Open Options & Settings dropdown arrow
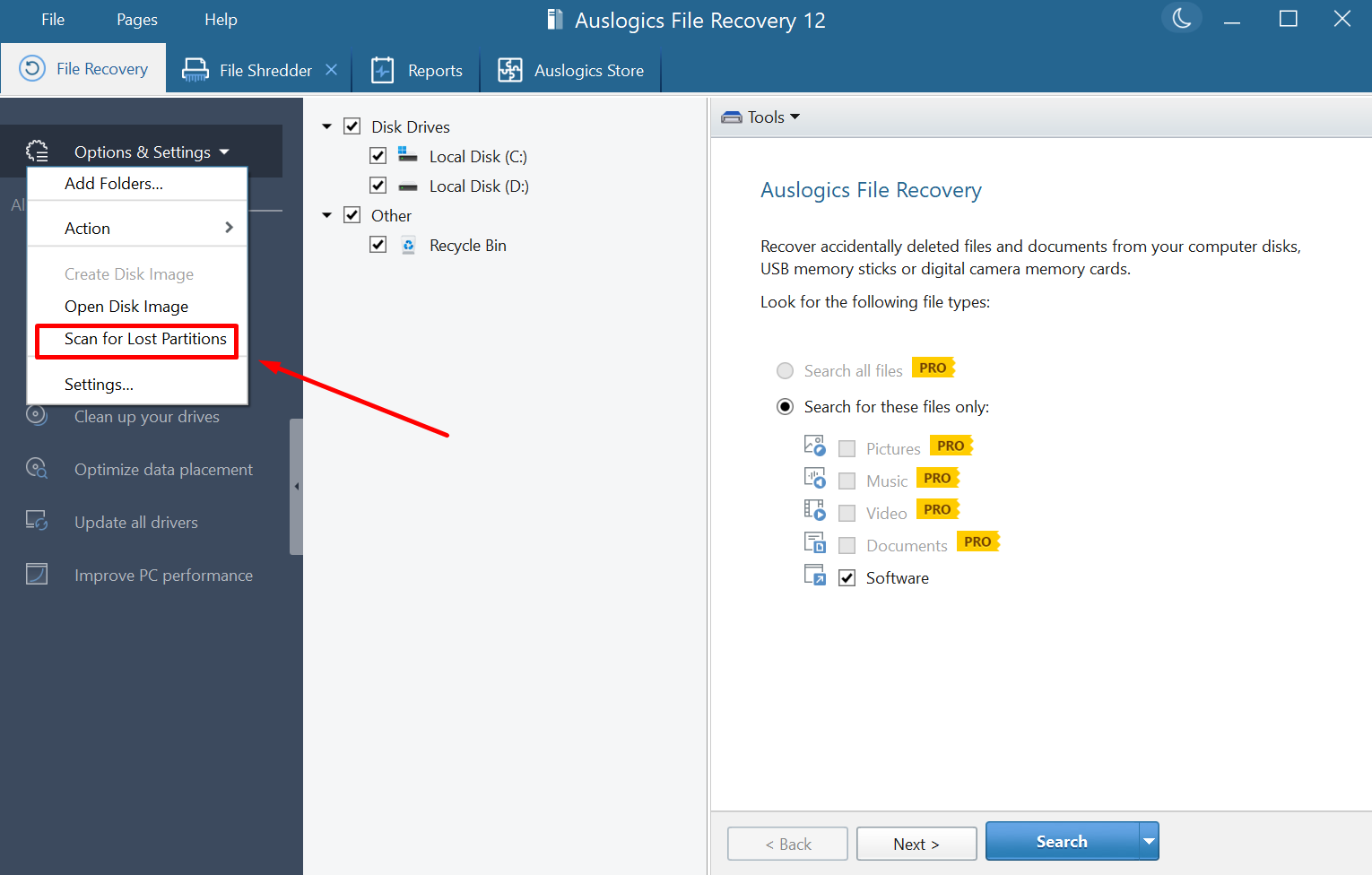The height and width of the screenshot is (875, 1372). [x=224, y=152]
